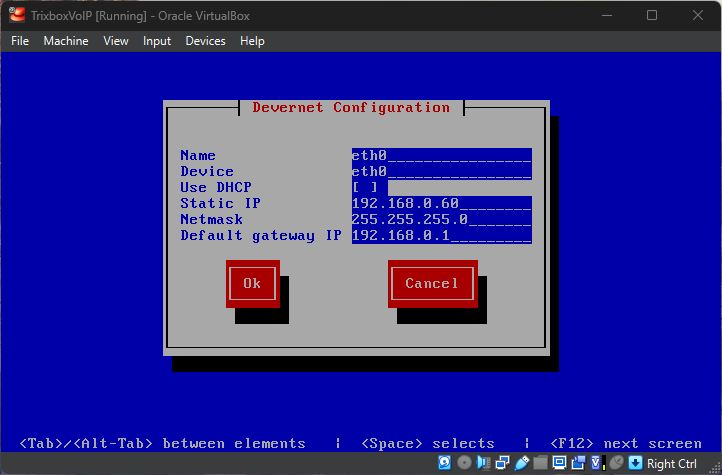Click the Use DHCP label
Image resolution: width=722 pixels, height=475 pixels.
tap(216, 187)
